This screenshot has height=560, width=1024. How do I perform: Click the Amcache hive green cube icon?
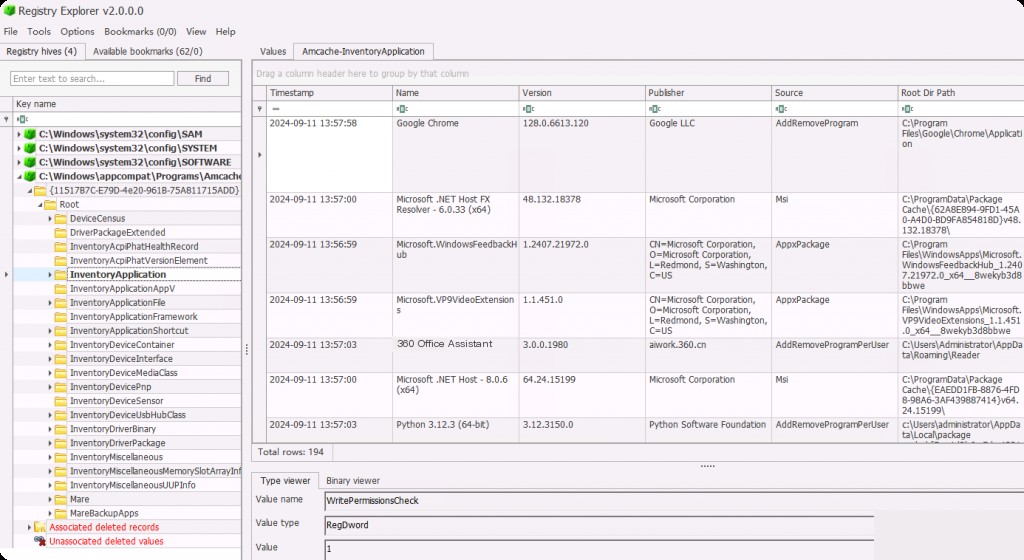coord(29,176)
